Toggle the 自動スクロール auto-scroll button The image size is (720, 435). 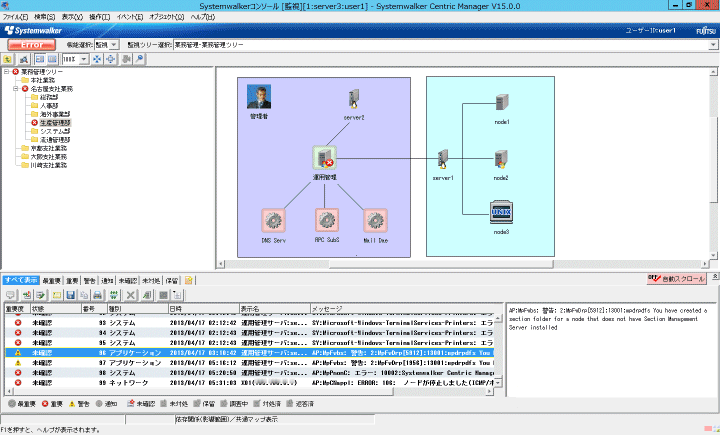pyautogui.click(x=676, y=279)
